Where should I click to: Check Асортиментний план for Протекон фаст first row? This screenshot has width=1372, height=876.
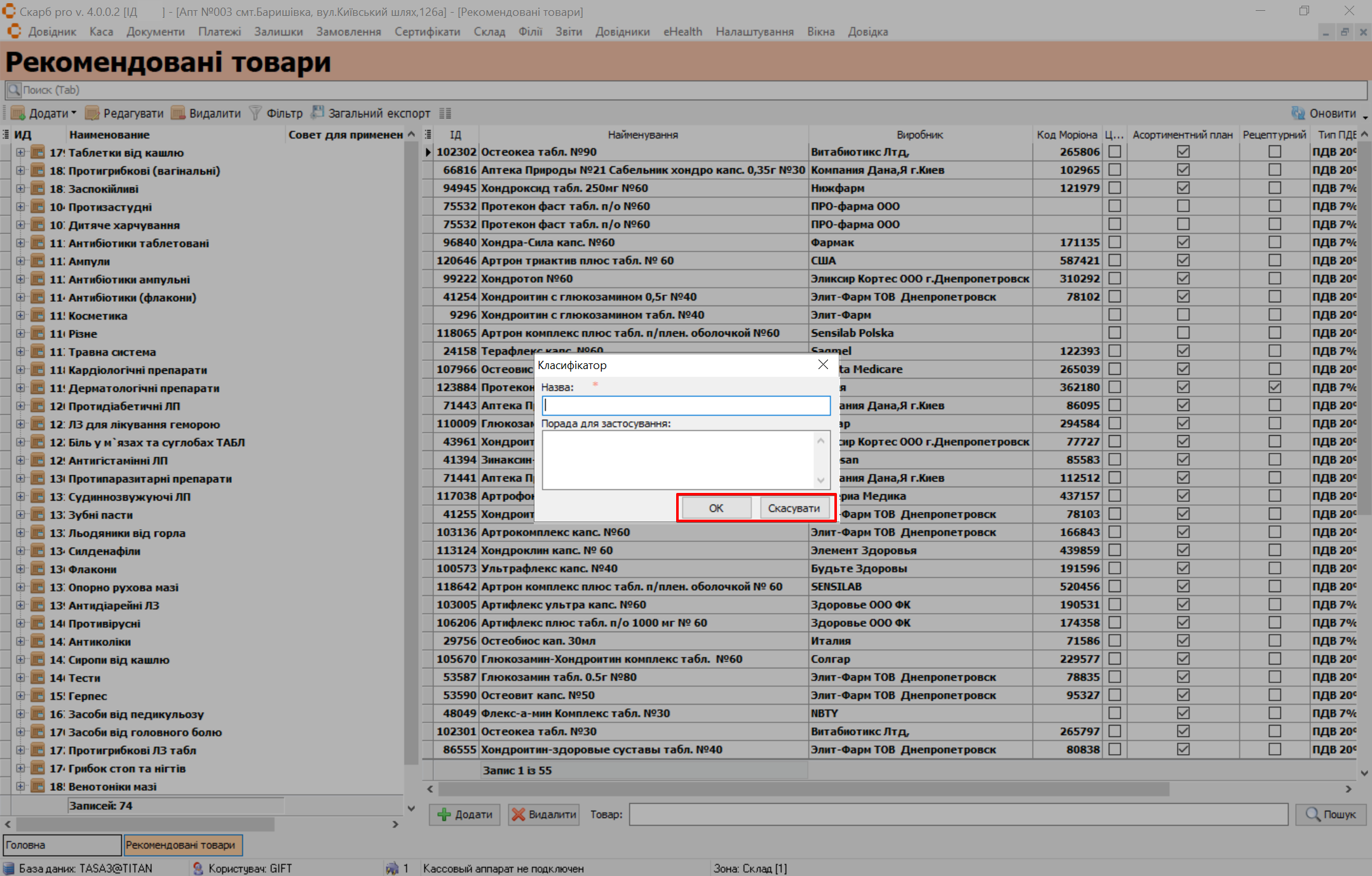[x=1183, y=206]
